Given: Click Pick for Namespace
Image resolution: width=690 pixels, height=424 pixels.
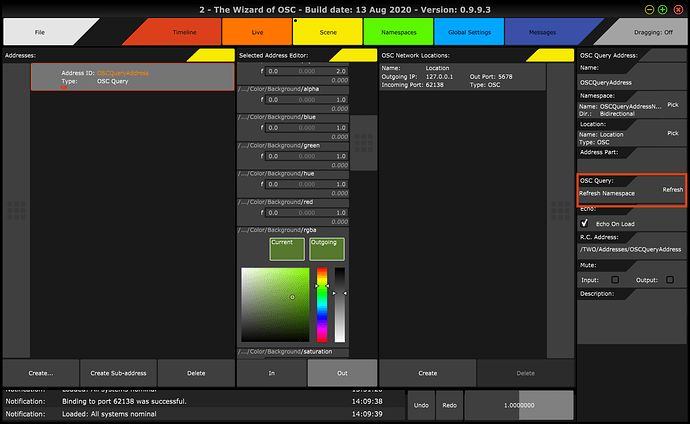Looking at the screenshot, I should pyautogui.click(x=673, y=105).
